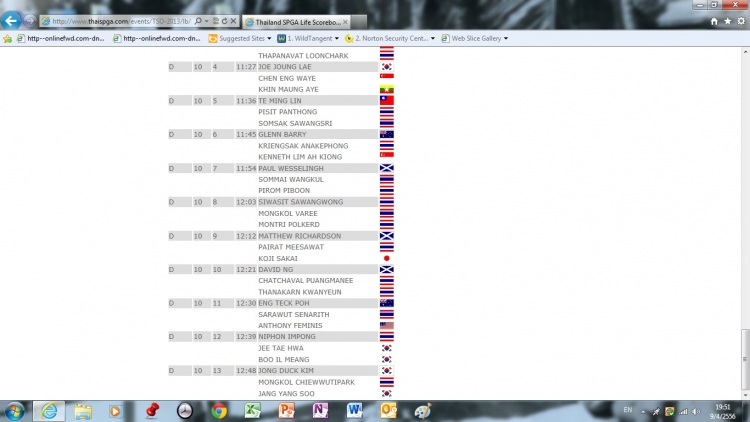This screenshot has width=750, height=422.
Task: Open Outlook from the taskbar
Action: (x=388, y=410)
